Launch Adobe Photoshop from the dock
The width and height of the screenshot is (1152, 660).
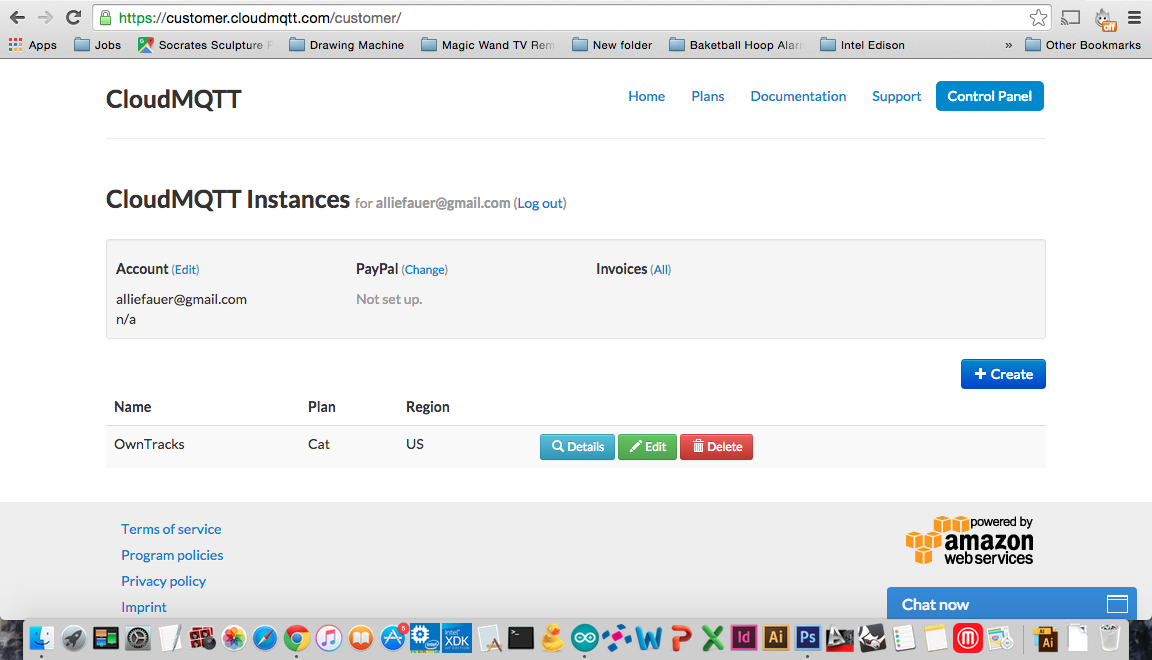coord(807,638)
